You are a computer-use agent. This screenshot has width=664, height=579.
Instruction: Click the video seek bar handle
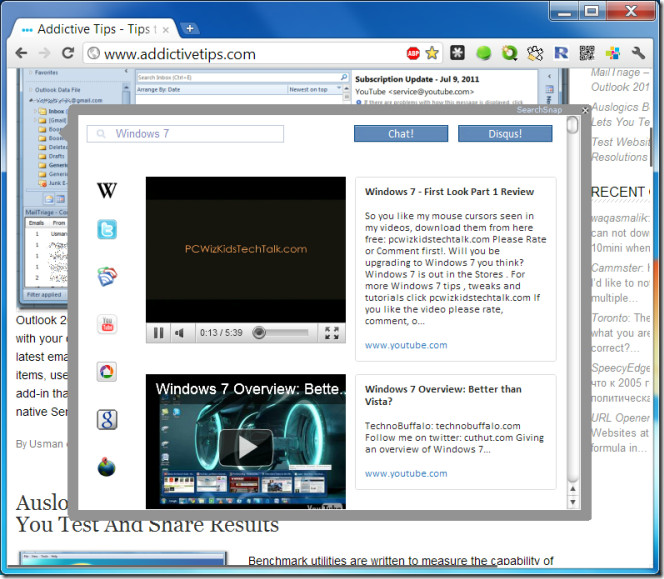click(x=259, y=333)
